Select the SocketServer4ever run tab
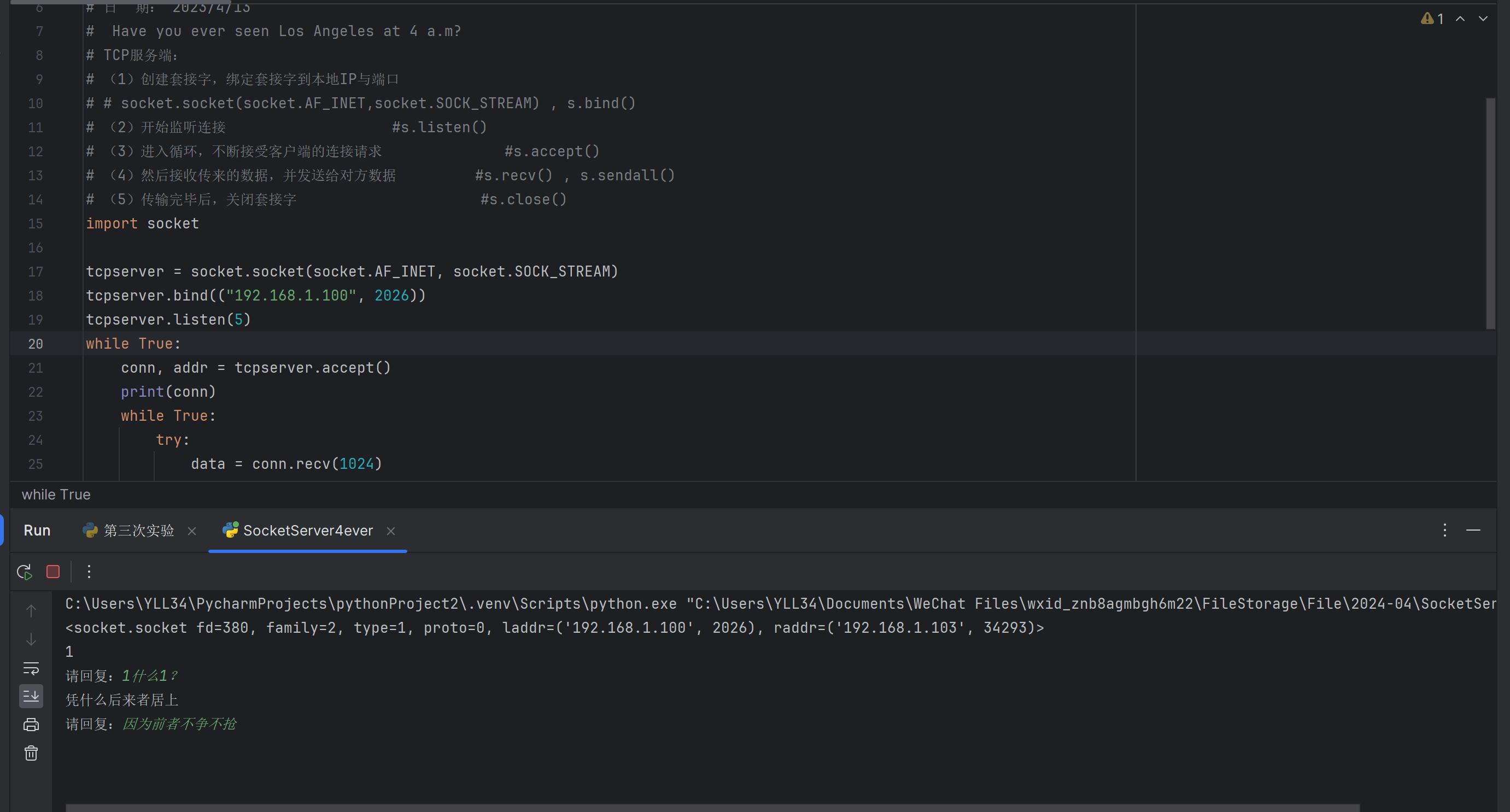The width and height of the screenshot is (1510, 812). tap(307, 531)
